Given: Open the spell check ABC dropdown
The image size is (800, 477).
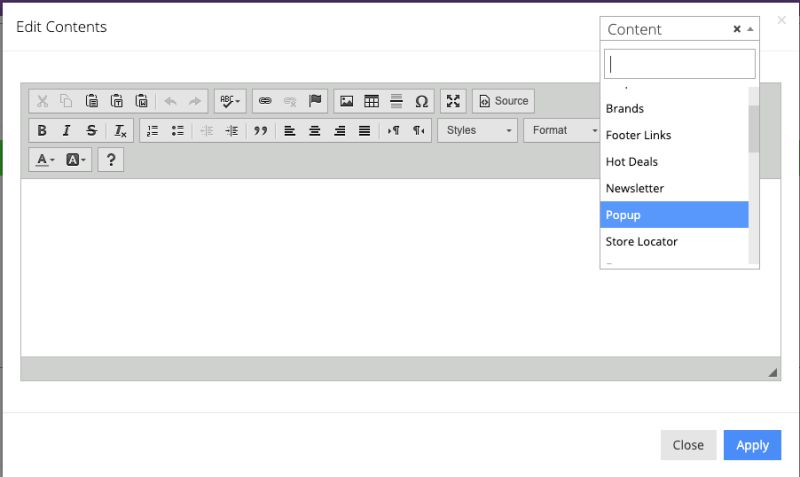Looking at the screenshot, I should 230,101.
